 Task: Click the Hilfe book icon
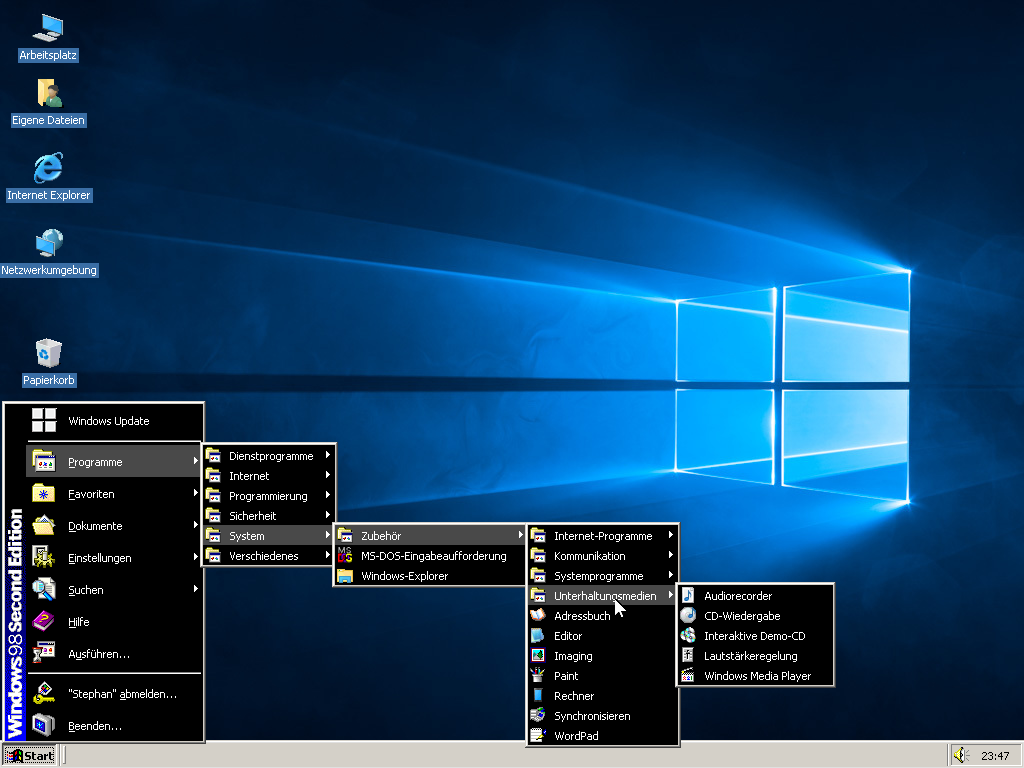pyautogui.click(x=43, y=621)
